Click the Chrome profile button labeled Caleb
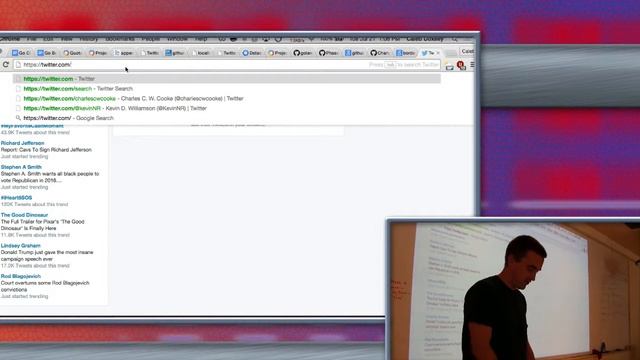Screen dimensions: 640x360 [467, 51]
